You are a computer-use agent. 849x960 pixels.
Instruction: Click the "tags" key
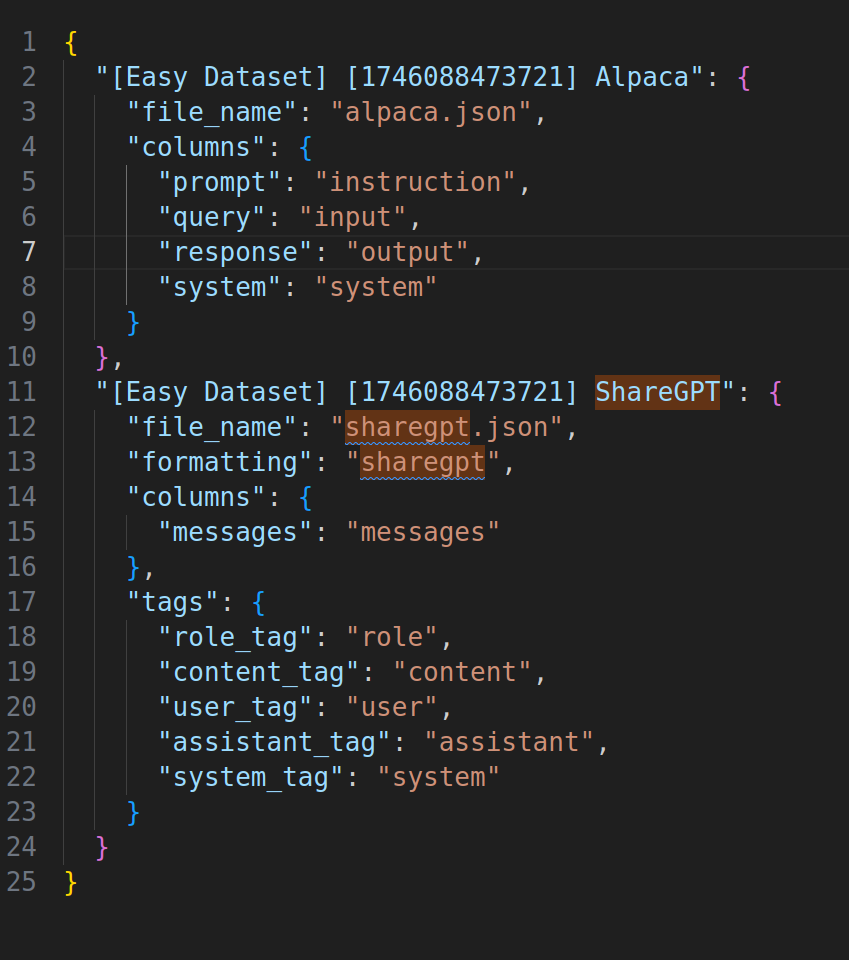[173, 602]
